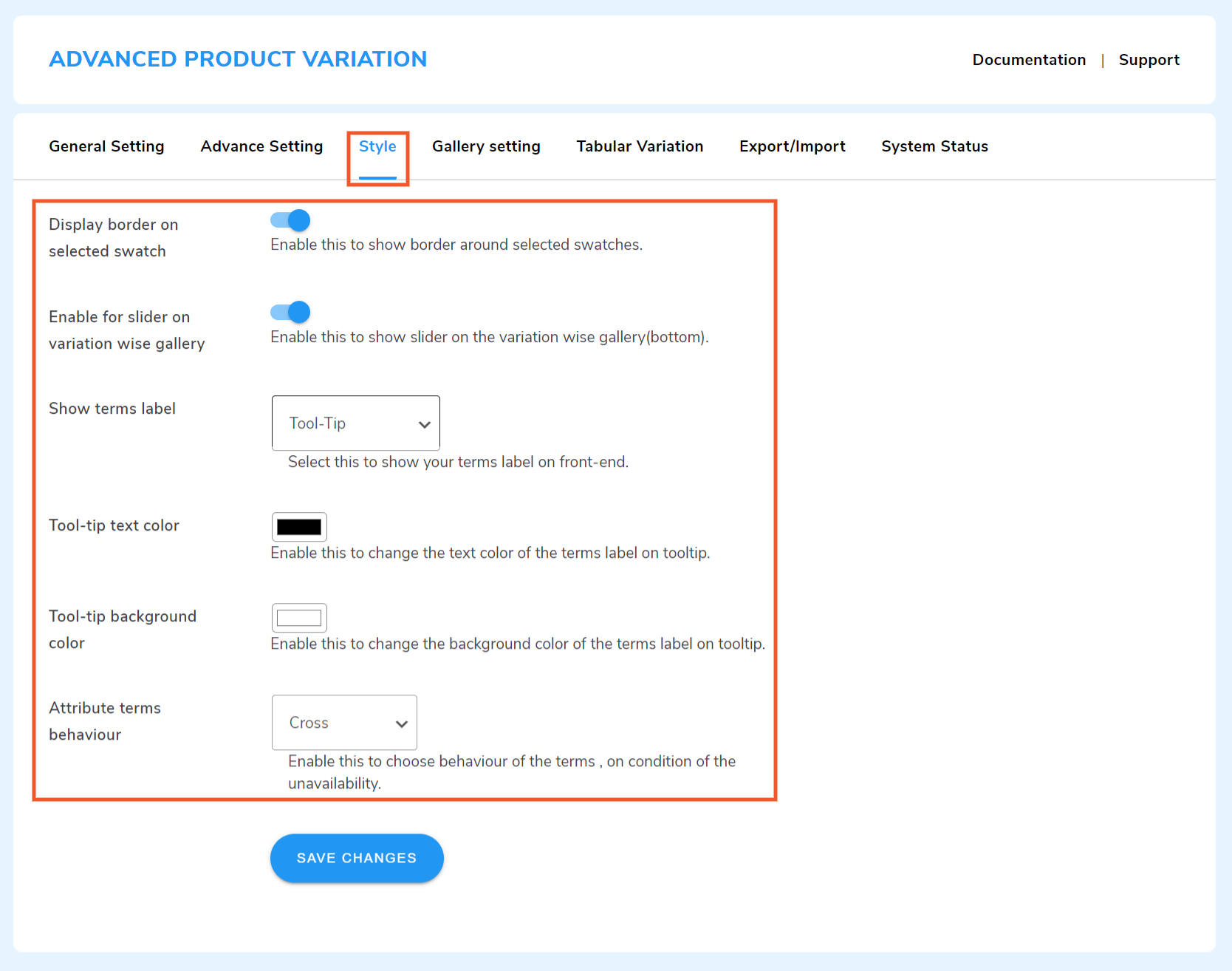Change Tool-Tip selection via its chevron
This screenshot has height=971, width=1232.
(424, 424)
